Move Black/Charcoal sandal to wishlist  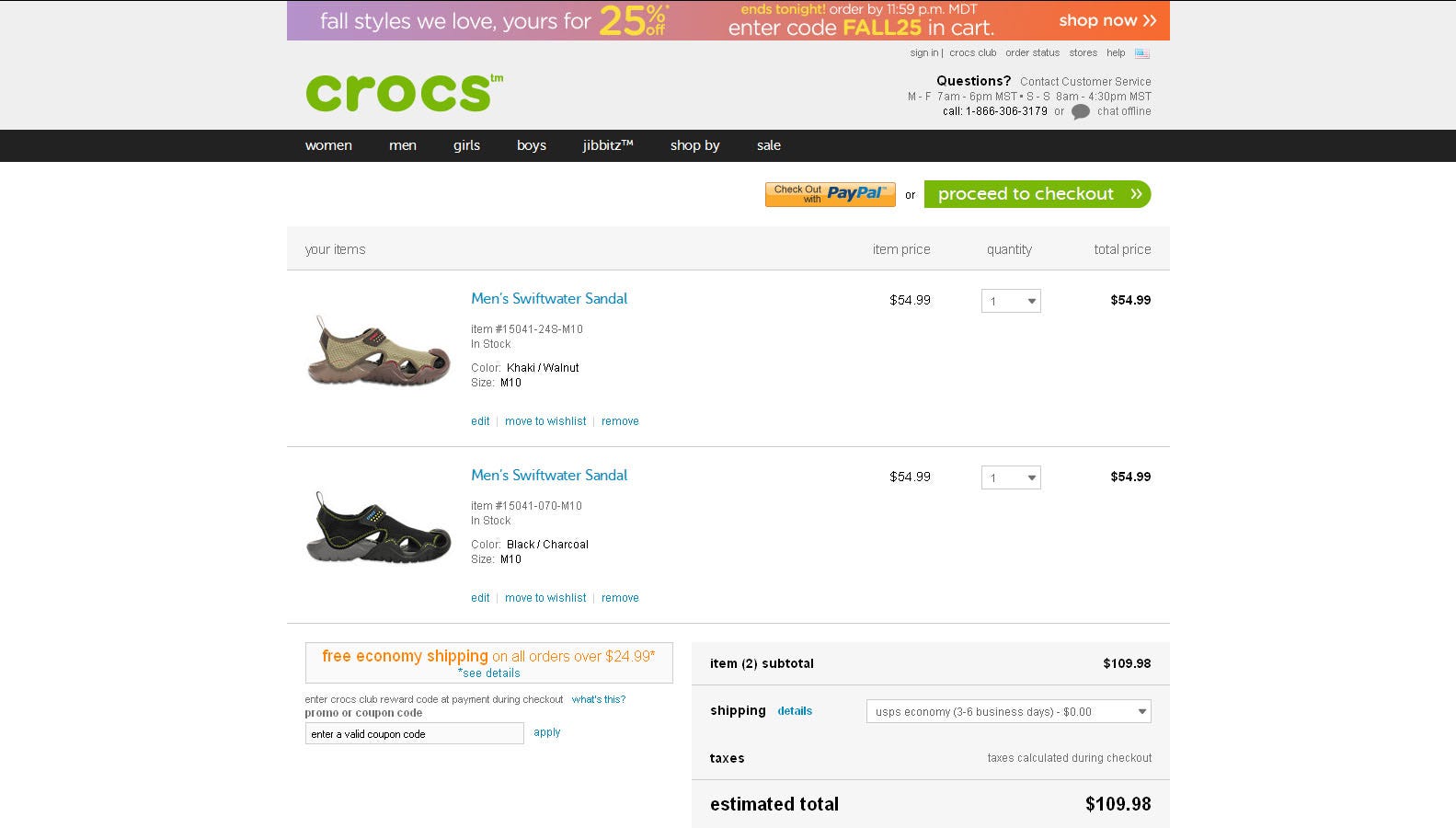545,598
